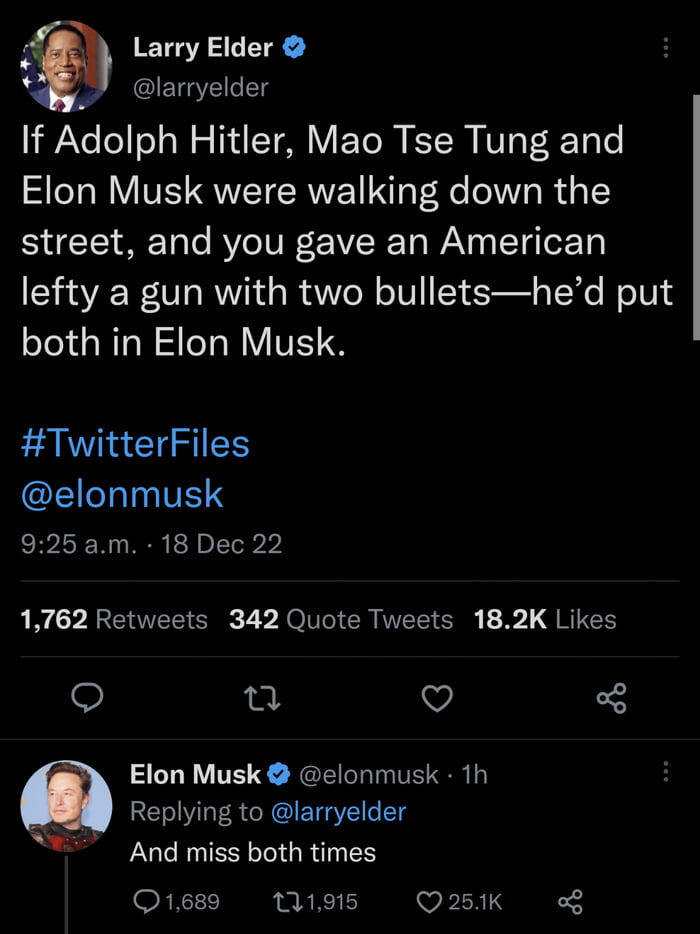
Task: Share the main tweet
Action: pyautogui.click(x=611, y=698)
